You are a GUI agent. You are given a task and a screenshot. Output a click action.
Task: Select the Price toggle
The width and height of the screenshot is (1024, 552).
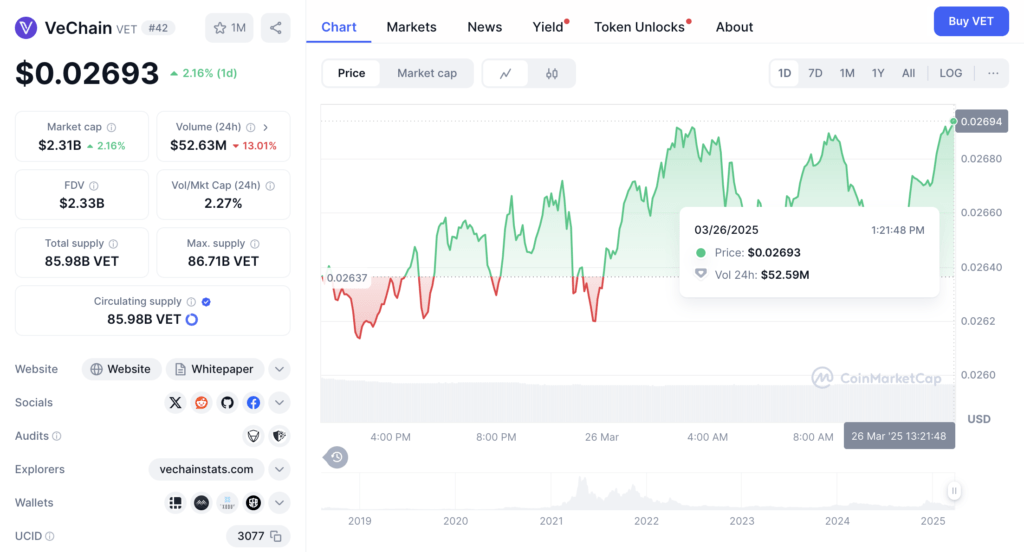point(351,73)
